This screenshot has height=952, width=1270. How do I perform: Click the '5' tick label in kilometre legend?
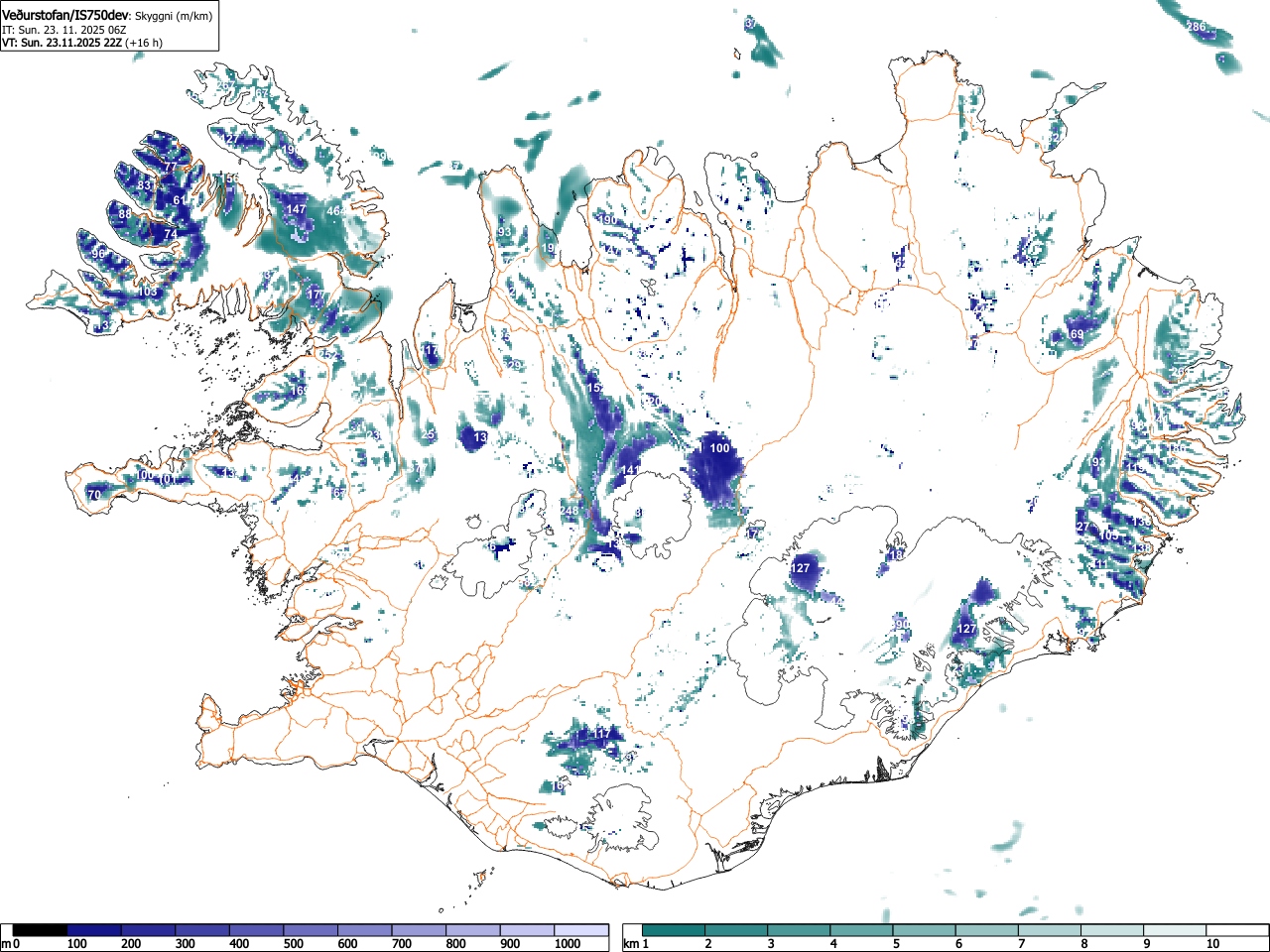click(896, 944)
